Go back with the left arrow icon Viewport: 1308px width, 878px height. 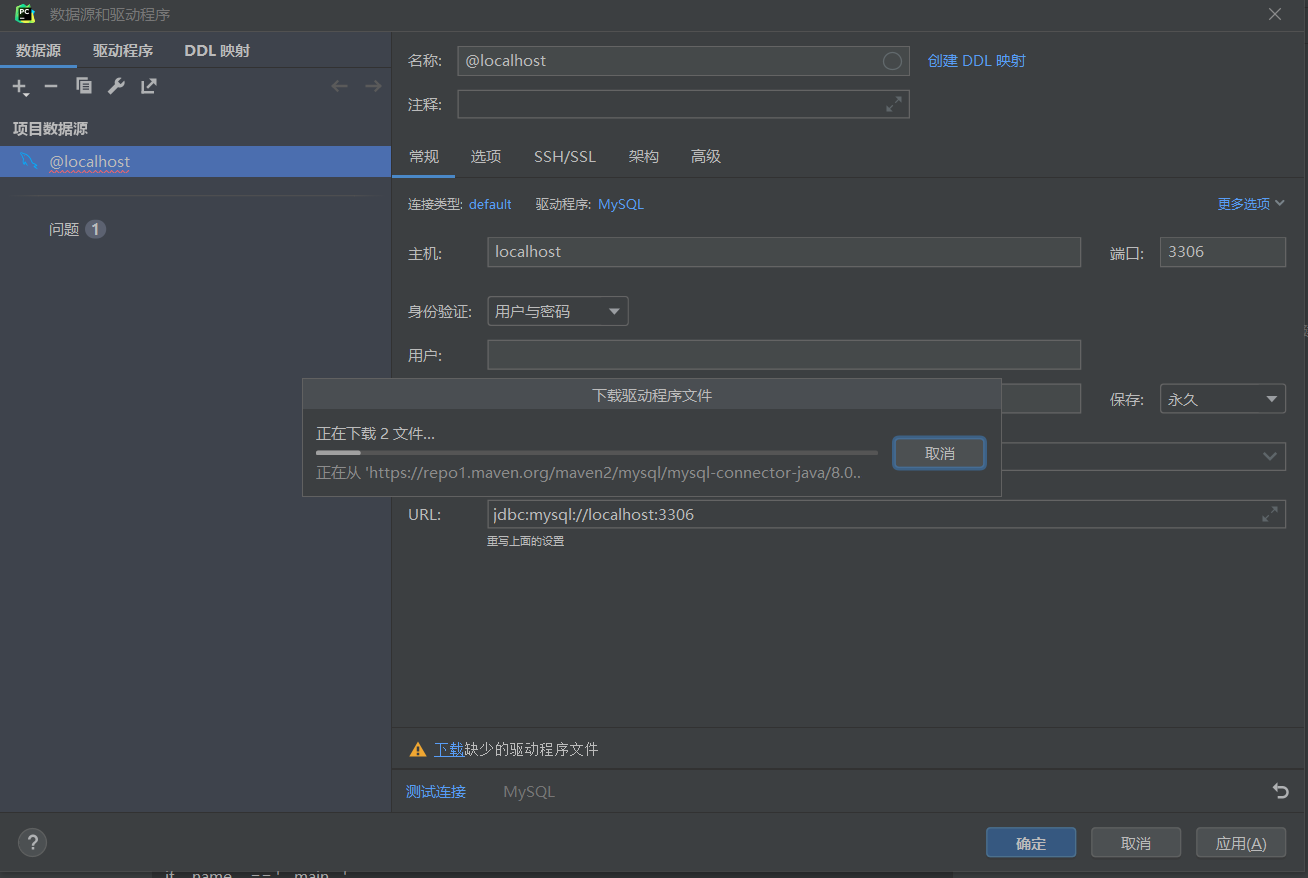coord(340,86)
